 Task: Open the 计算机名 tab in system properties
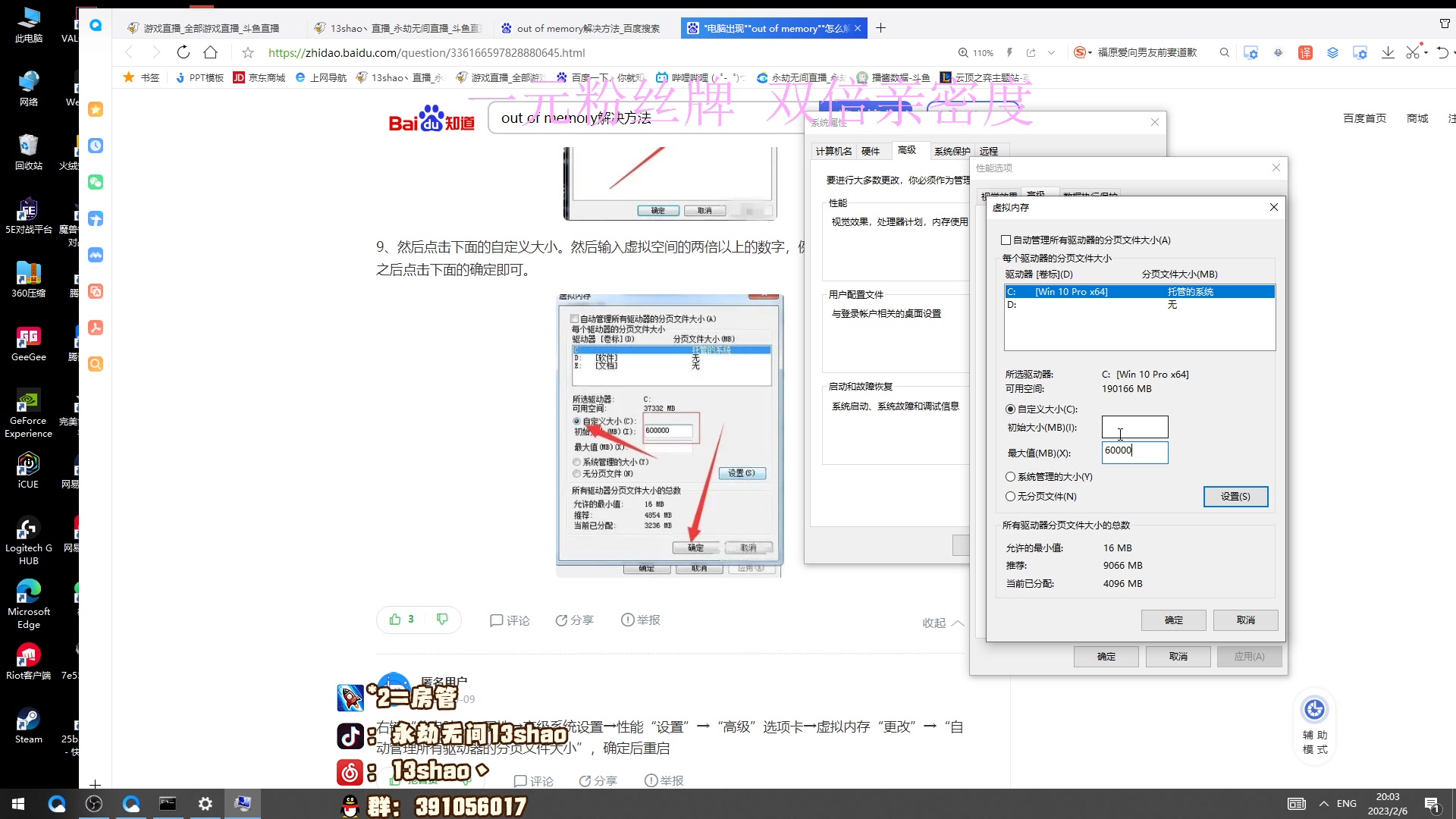pyautogui.click(x=833, y=152)
